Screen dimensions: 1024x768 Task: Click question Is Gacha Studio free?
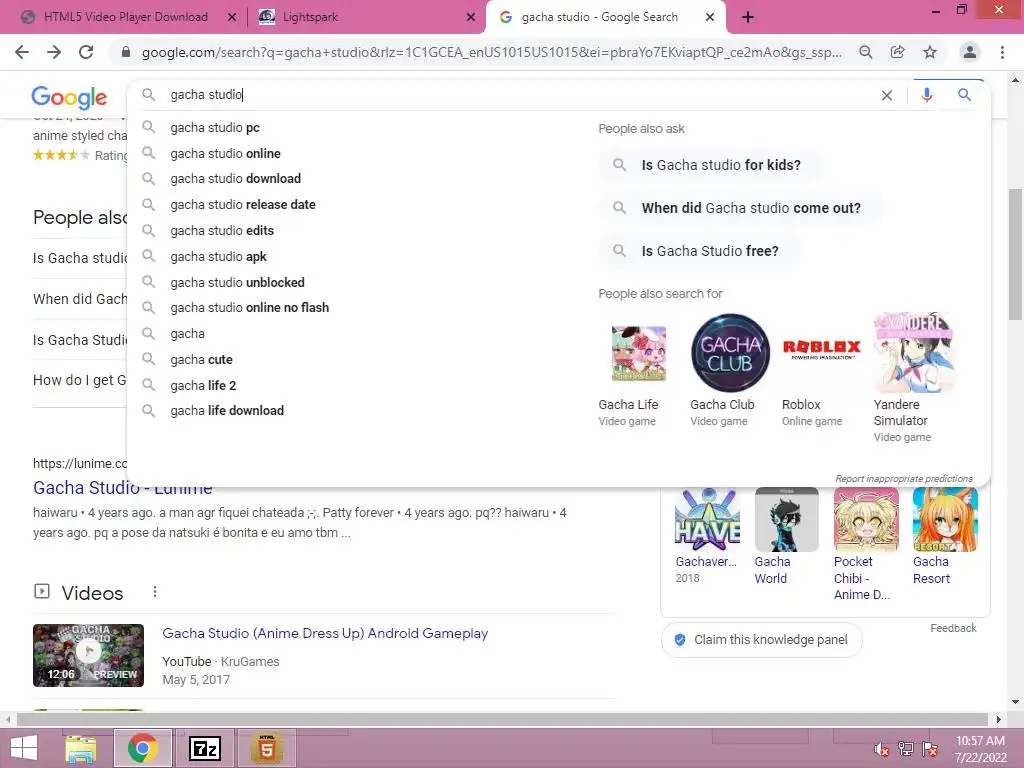[x=700, y=251]
